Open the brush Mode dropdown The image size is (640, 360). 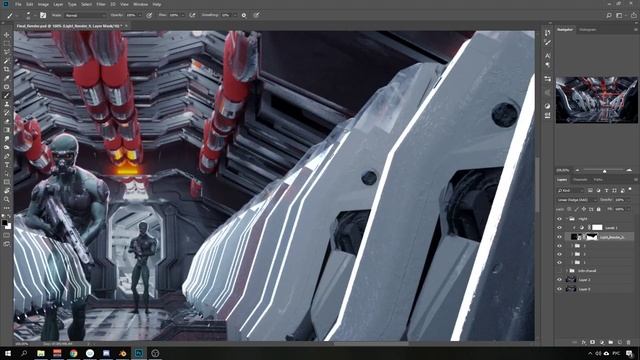pyautogui.click(x=85, y=15)
